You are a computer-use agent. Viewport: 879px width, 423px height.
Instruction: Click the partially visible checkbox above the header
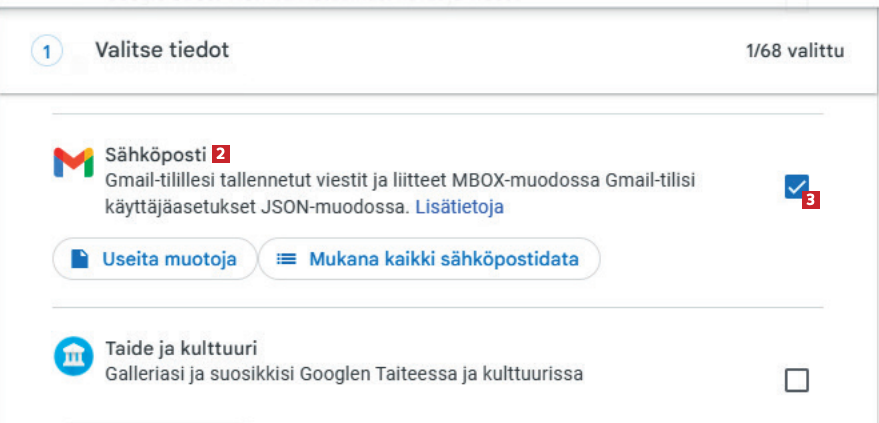[x=796, y=6]
